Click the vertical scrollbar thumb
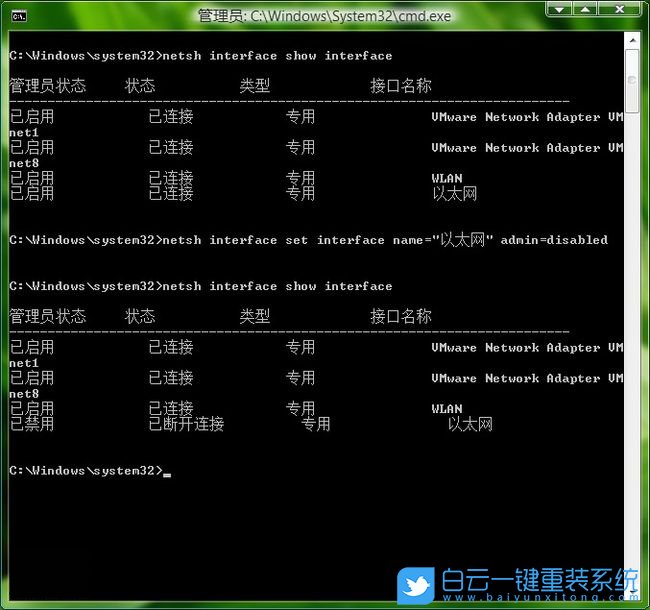This screenshot has width=650, height=610. pos(632,80)
